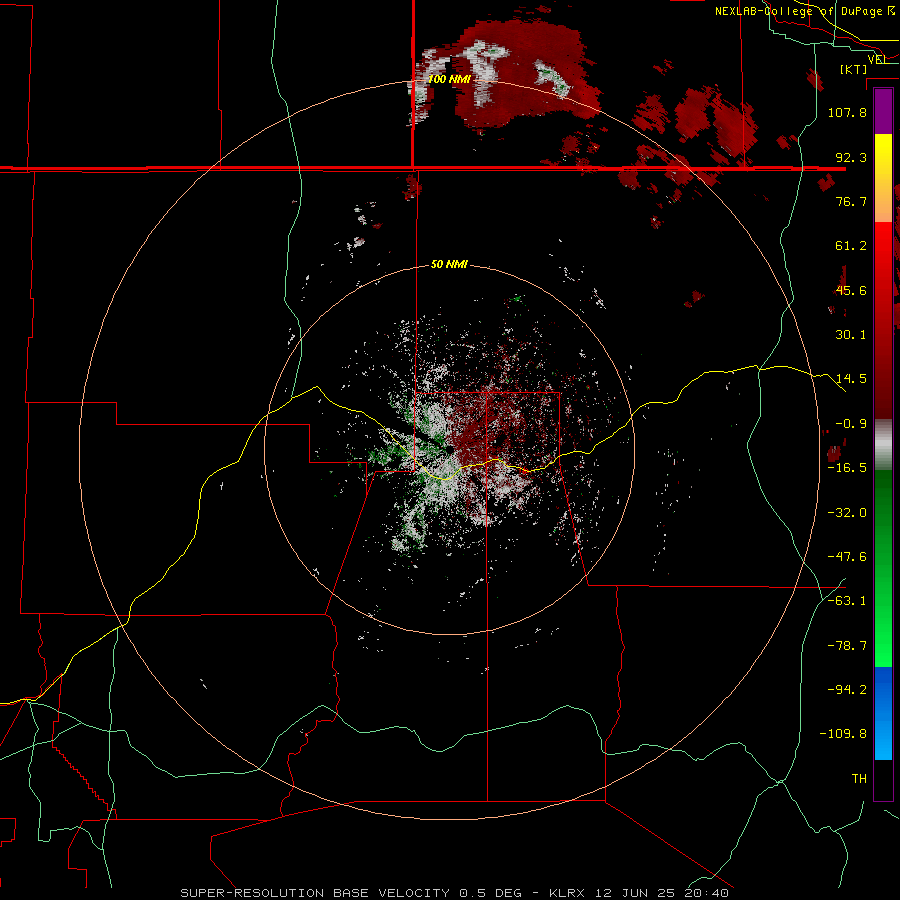The width and height of the screenshot is (900, 900).
Task: Click the -94.2 velocity scale value
Action: pyautogui.click(x=847, y=690)
